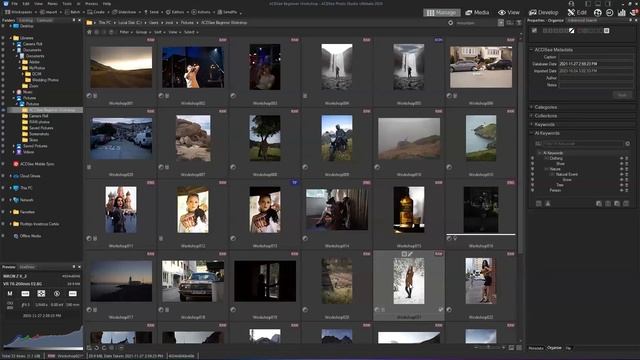Image resolution: width=640 pixels, height=360 pixels.
Task: Click the color label swatch in Properties
Action: pyautogui.click(x=607, y=31)
